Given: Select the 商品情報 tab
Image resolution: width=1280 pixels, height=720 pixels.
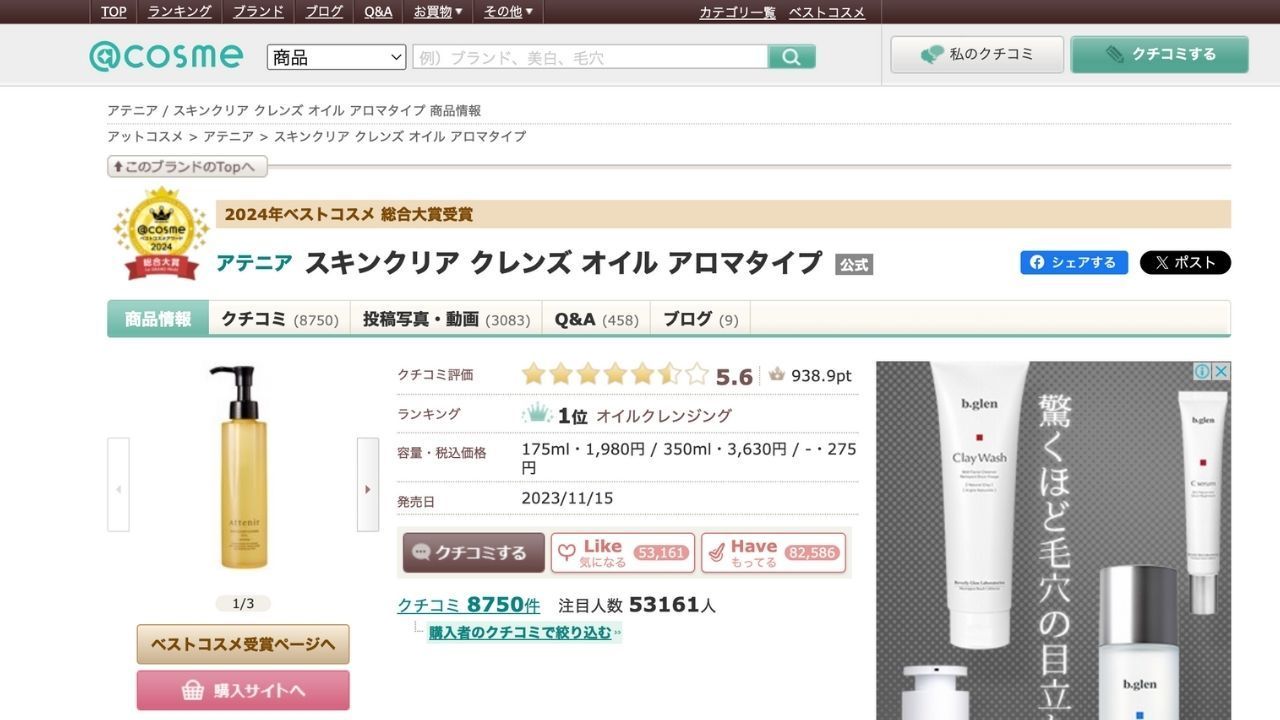Looking at the screenshot, I should click(158, 319).
